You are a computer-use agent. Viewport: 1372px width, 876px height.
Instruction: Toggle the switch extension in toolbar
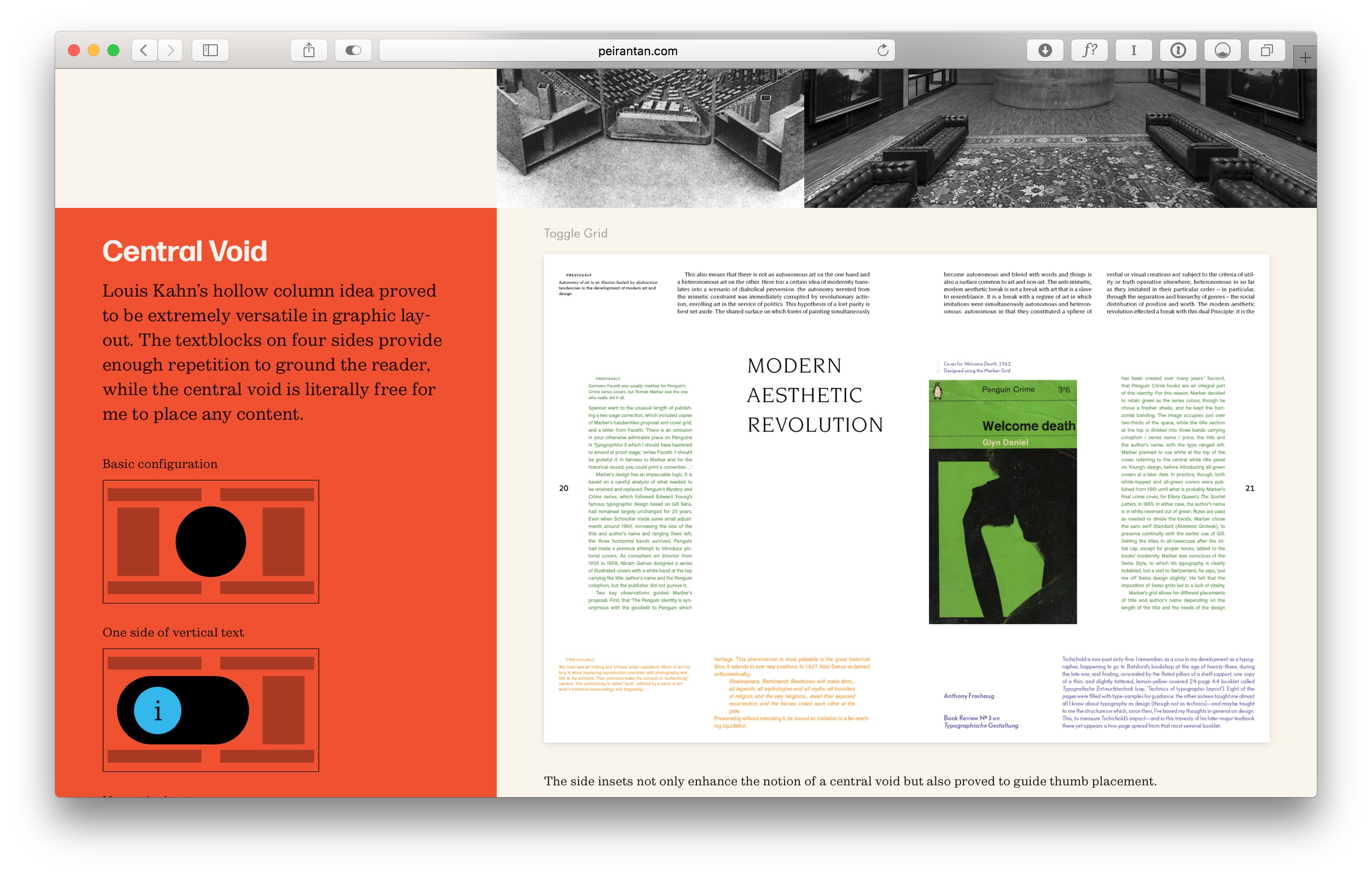pos(353,50)
